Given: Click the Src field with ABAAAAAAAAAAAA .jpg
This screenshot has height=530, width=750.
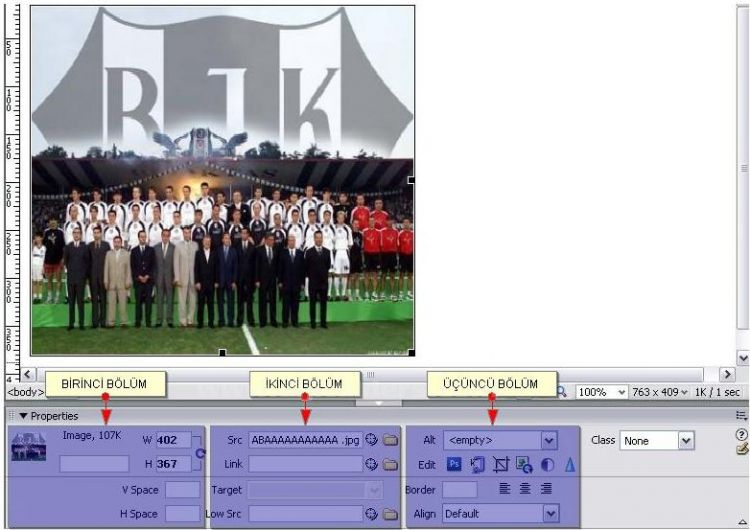Looking at the screenshot, I should [306, 440].
